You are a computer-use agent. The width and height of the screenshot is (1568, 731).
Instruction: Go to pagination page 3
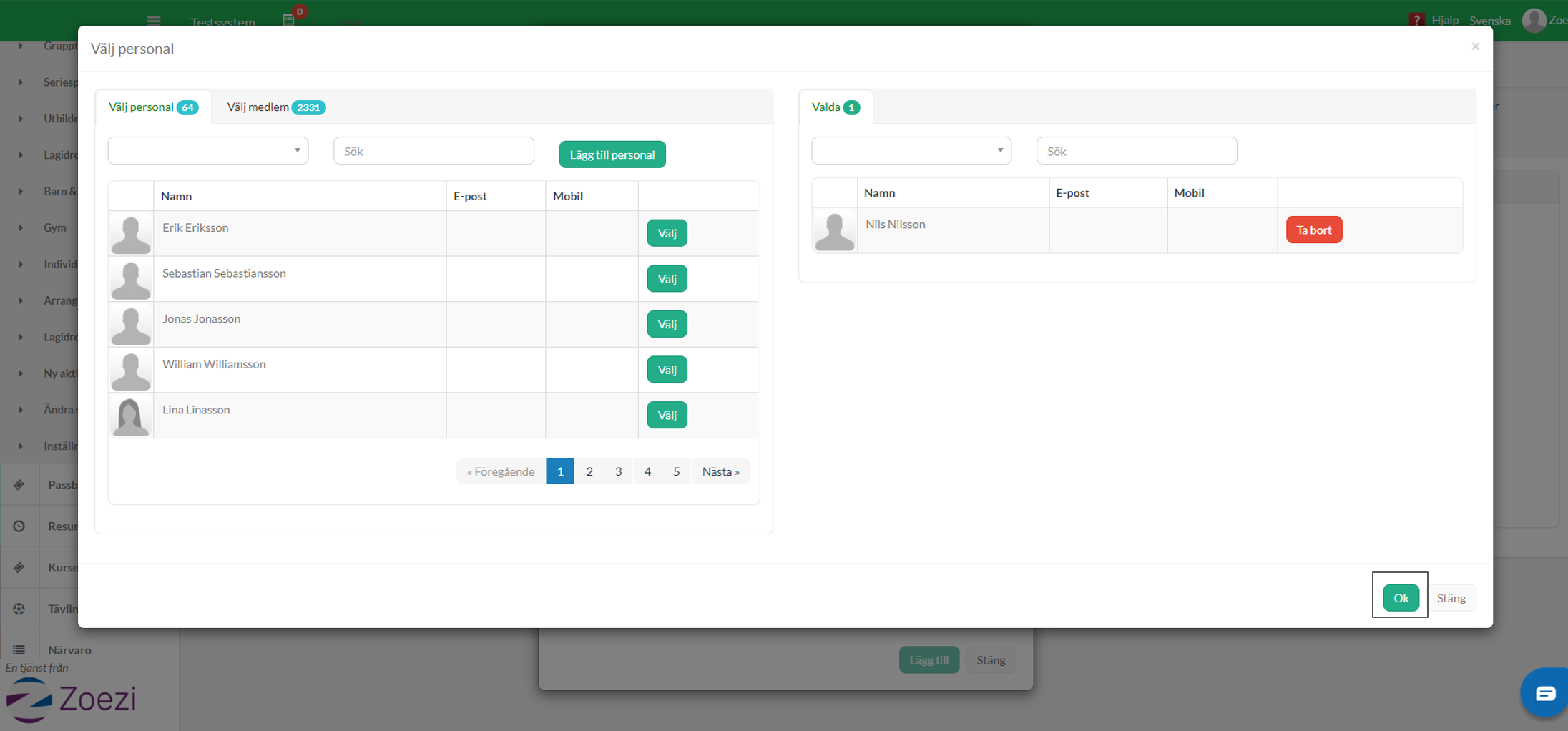[619, 471]
